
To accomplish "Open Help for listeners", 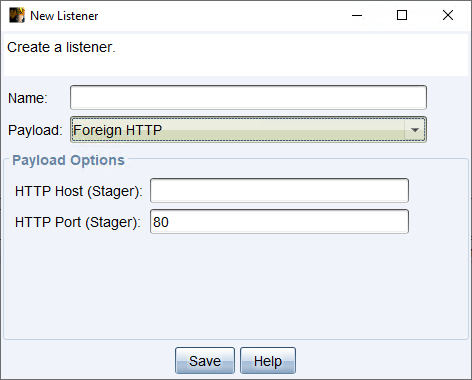I will coord(268,361).
